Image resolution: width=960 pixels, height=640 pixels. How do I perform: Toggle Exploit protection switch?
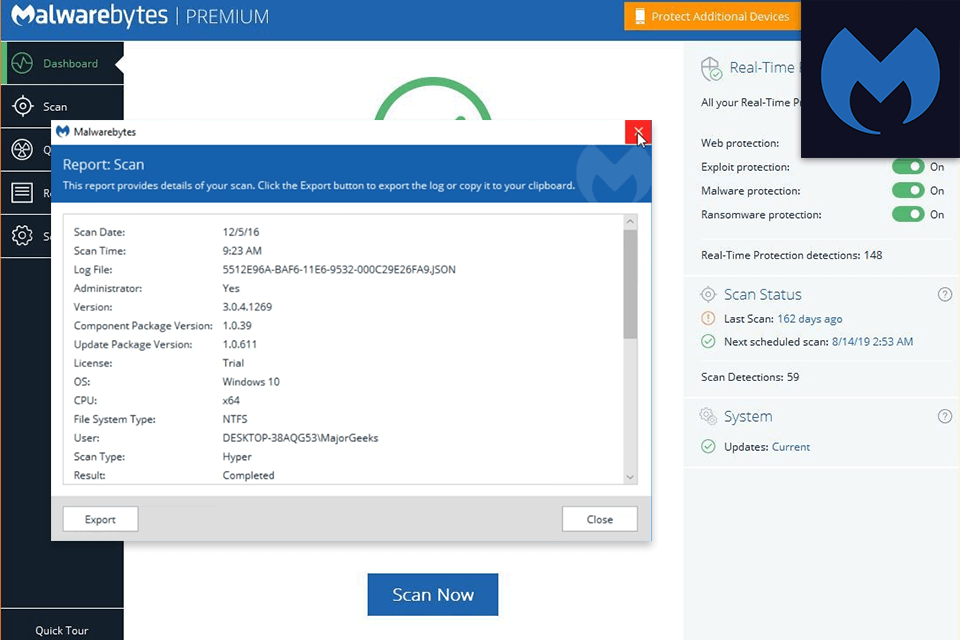tap(908, 167)
